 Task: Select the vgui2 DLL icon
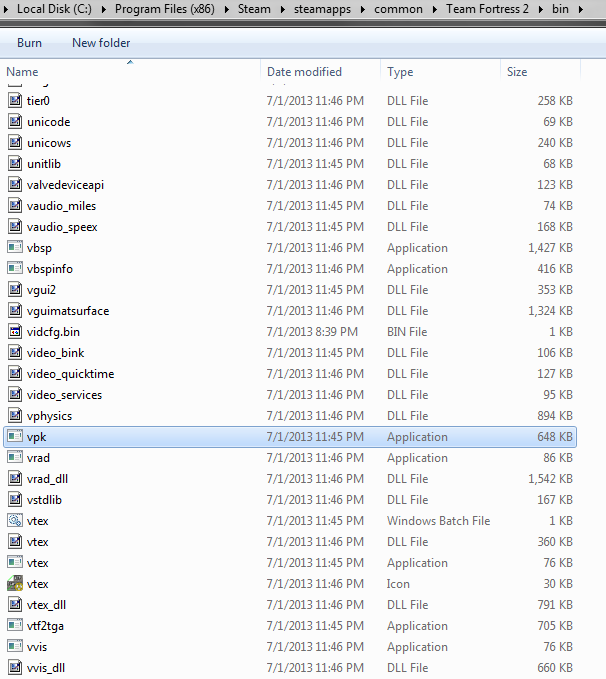coord(15,290)
